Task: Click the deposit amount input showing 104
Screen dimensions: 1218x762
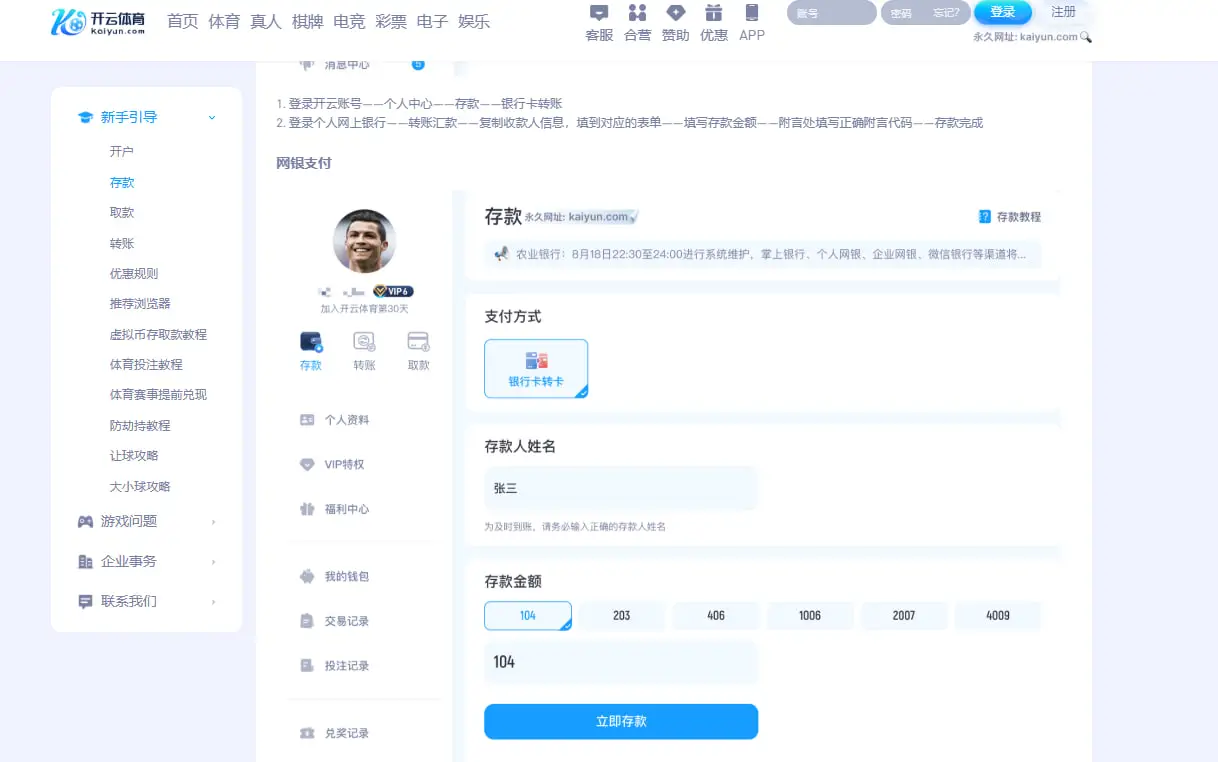Action: coord(620,661)
